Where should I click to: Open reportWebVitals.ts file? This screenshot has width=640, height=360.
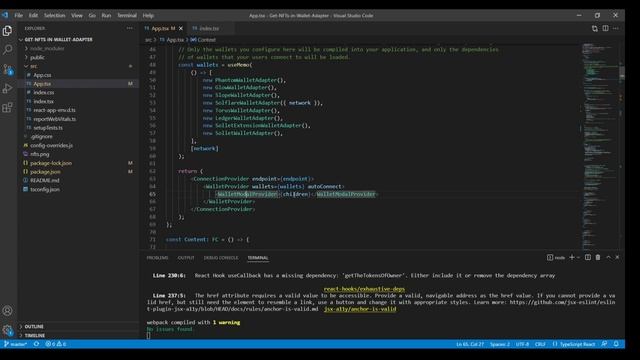(55, 119)
